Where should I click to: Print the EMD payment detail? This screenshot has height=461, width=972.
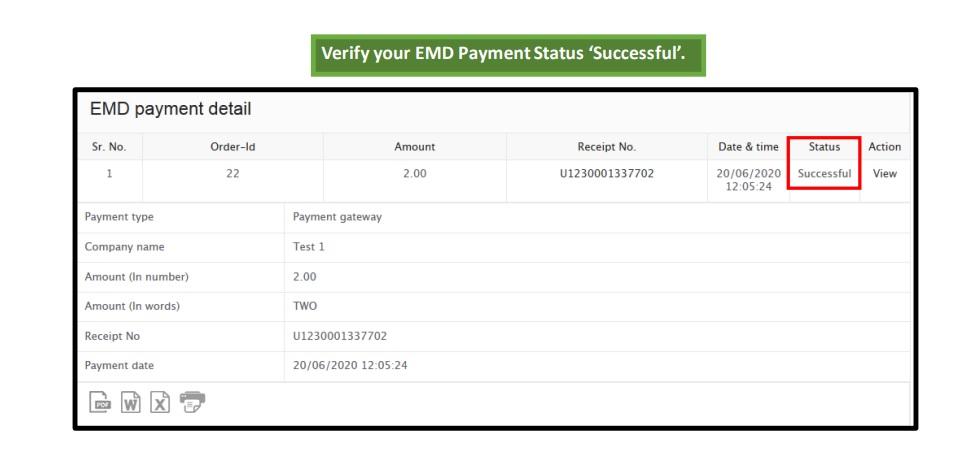tap(193, 402)
